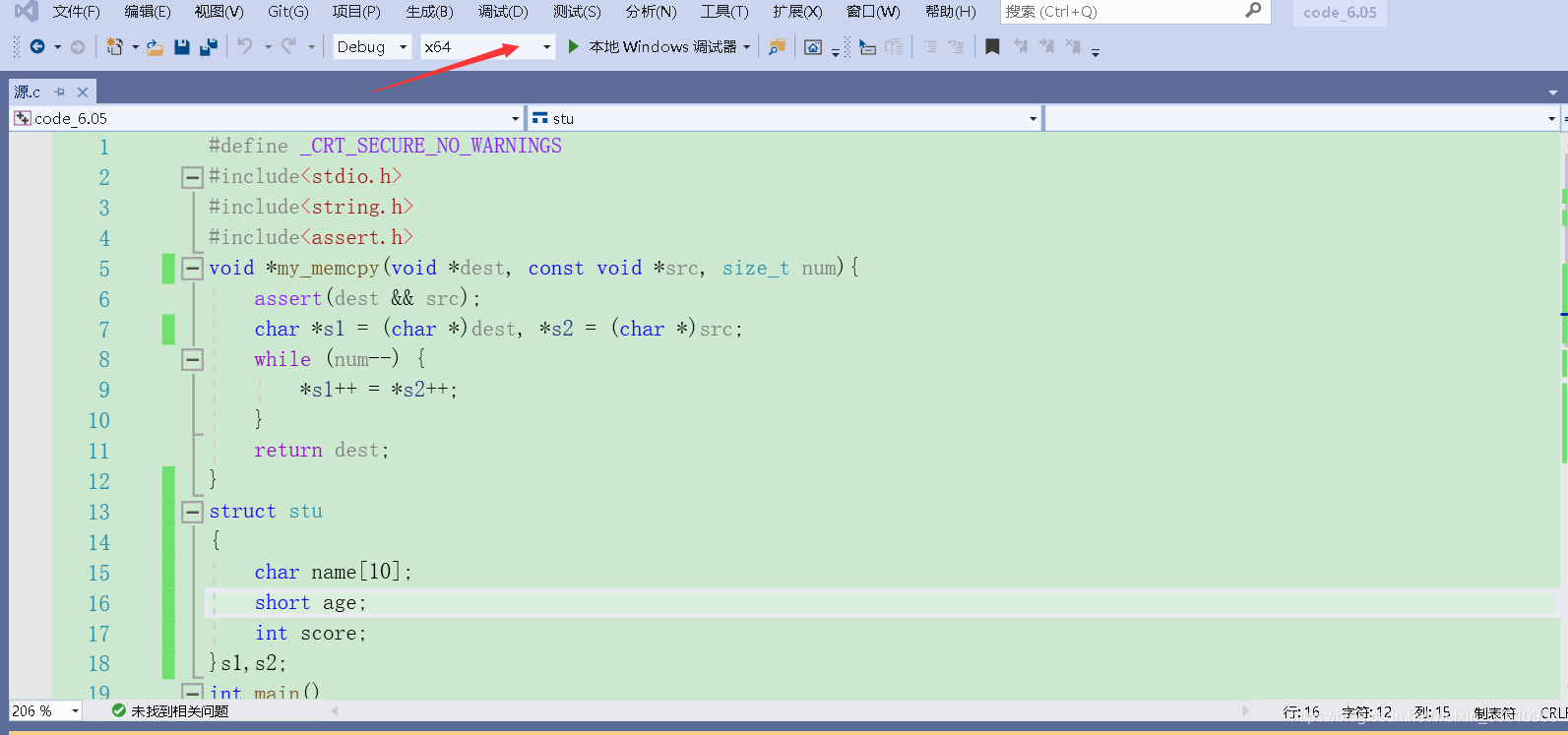This screenshot has height=735, width=1568.
Task: Click the Undo arrow icon
Action: point(245,46)
